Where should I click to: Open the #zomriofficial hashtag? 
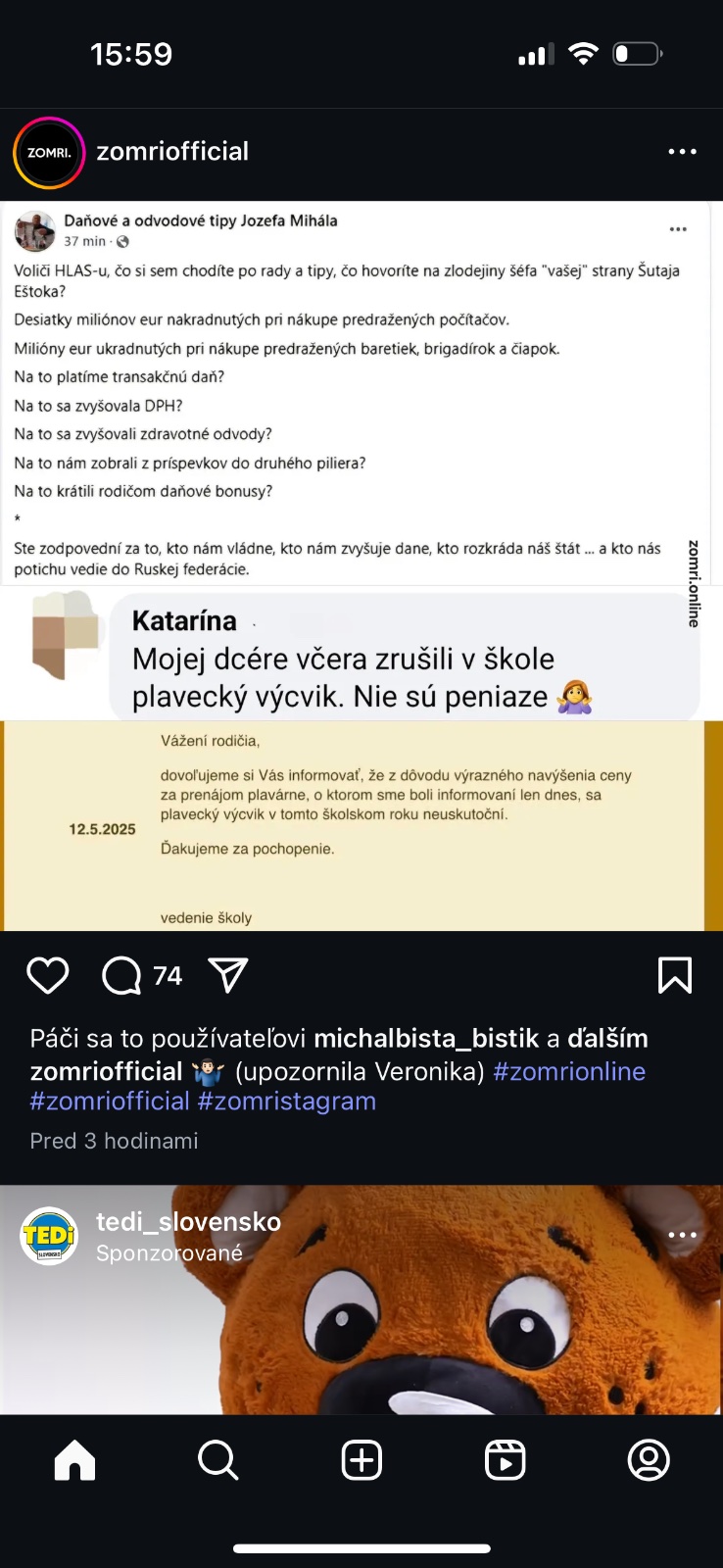pos(110,1102)
